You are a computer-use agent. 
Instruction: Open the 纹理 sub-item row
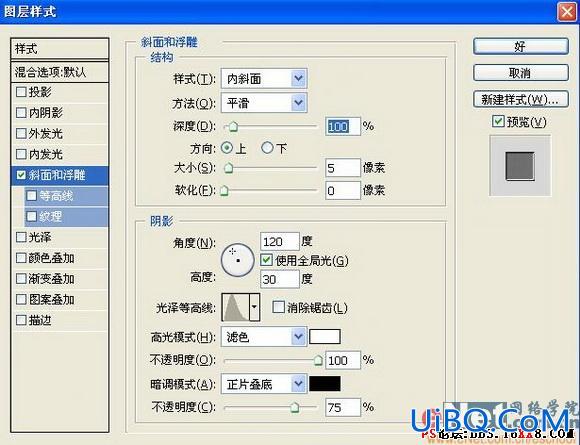point(66,216)
